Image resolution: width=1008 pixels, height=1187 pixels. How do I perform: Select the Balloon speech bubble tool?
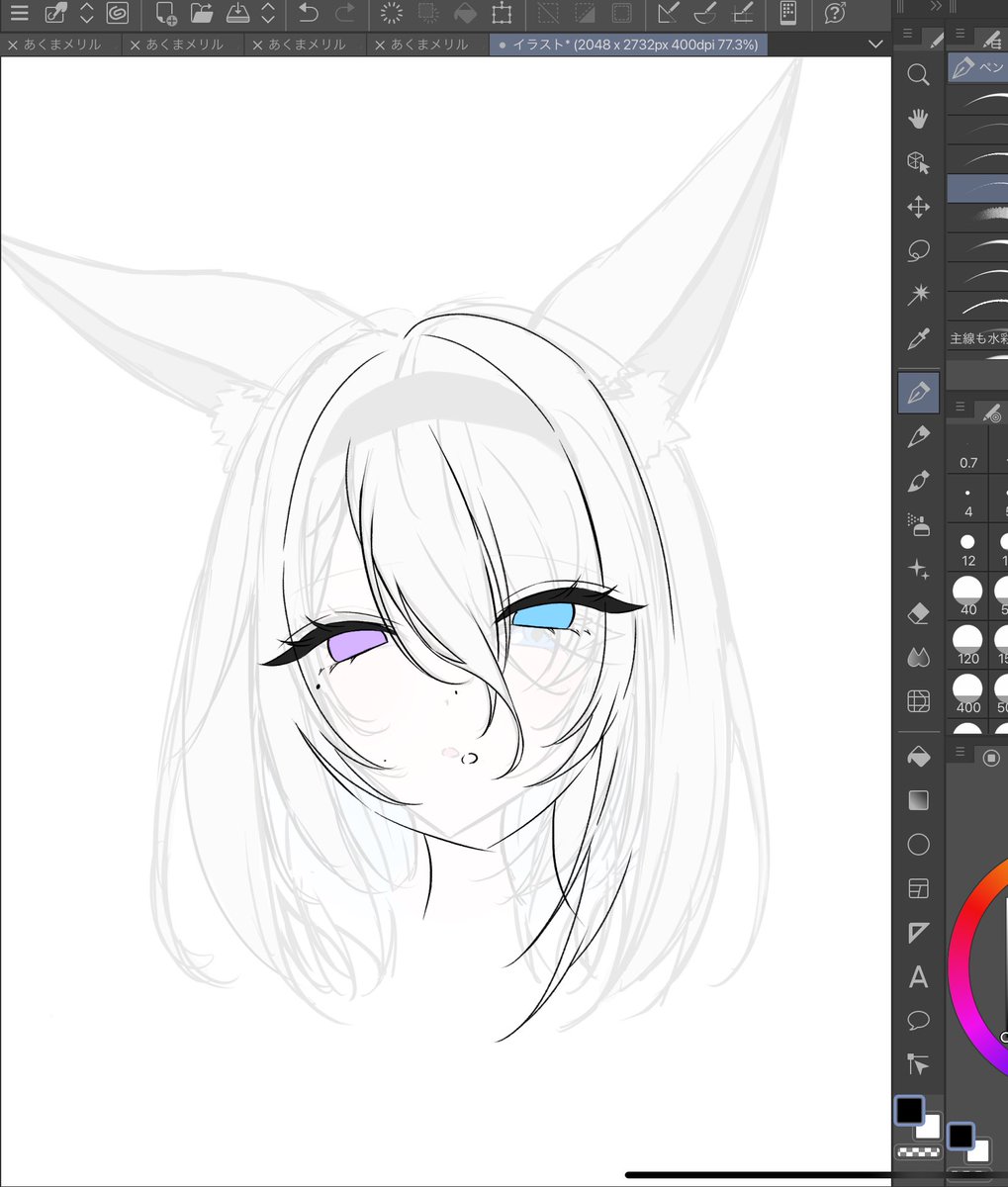click(x=918, y=1021)
